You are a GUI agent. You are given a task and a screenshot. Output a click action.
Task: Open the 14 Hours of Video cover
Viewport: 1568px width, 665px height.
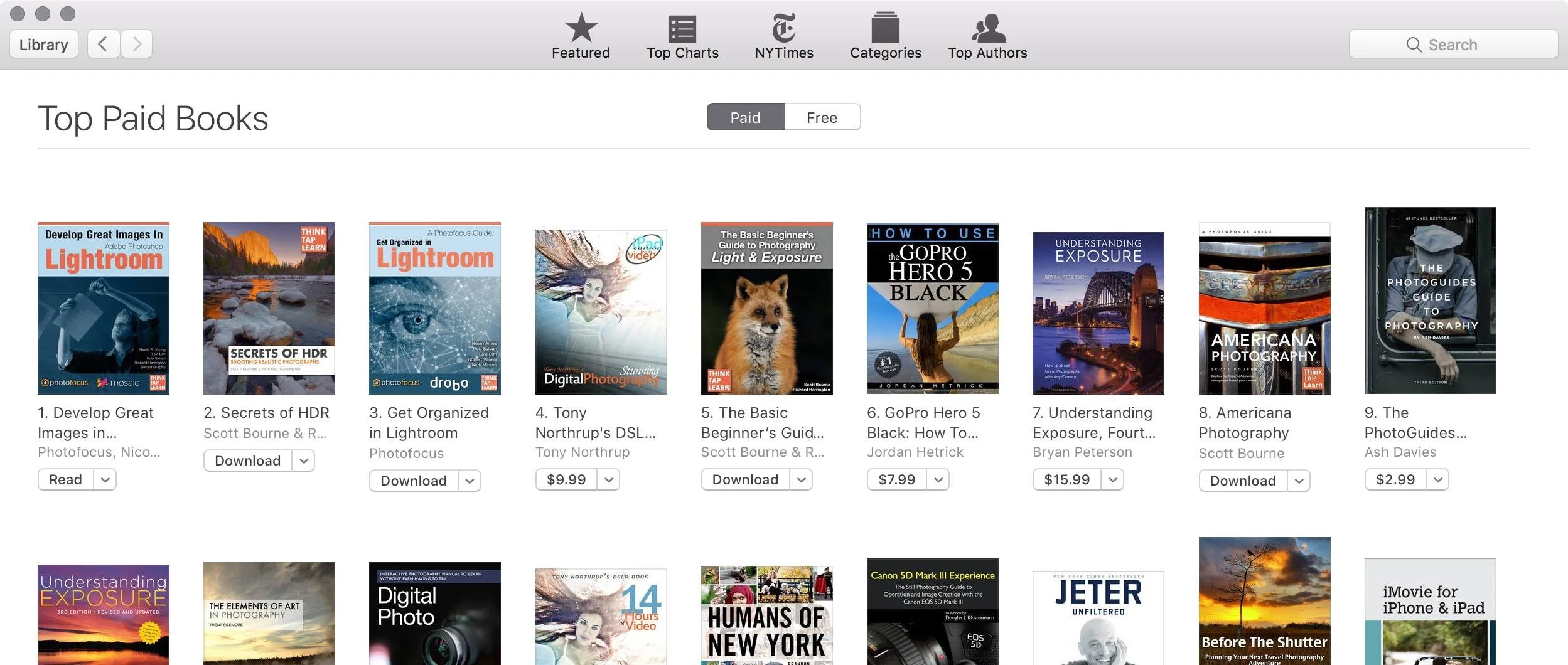(601, 617)
